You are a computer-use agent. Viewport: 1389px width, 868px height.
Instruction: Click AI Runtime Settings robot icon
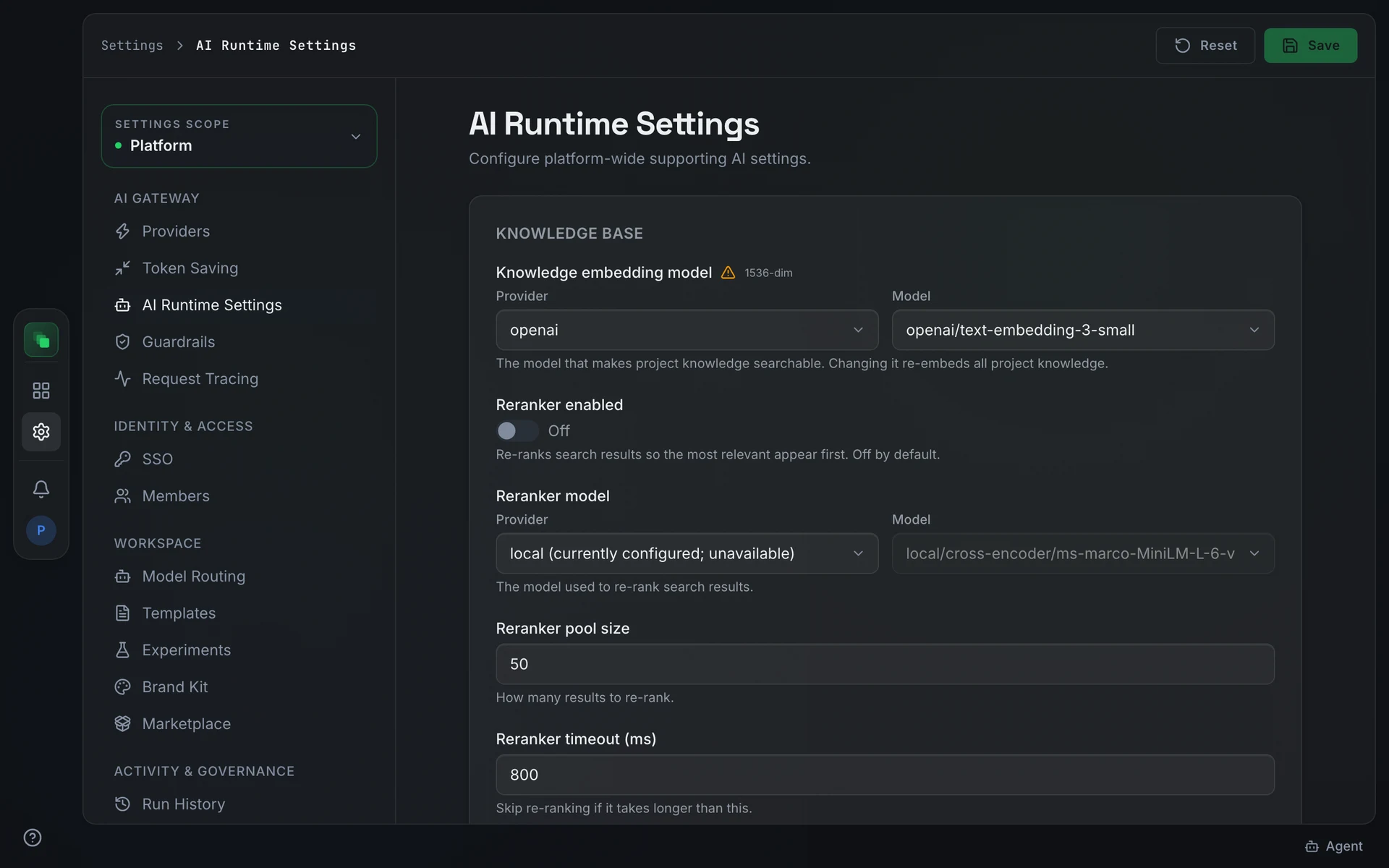tap(123, 305)
